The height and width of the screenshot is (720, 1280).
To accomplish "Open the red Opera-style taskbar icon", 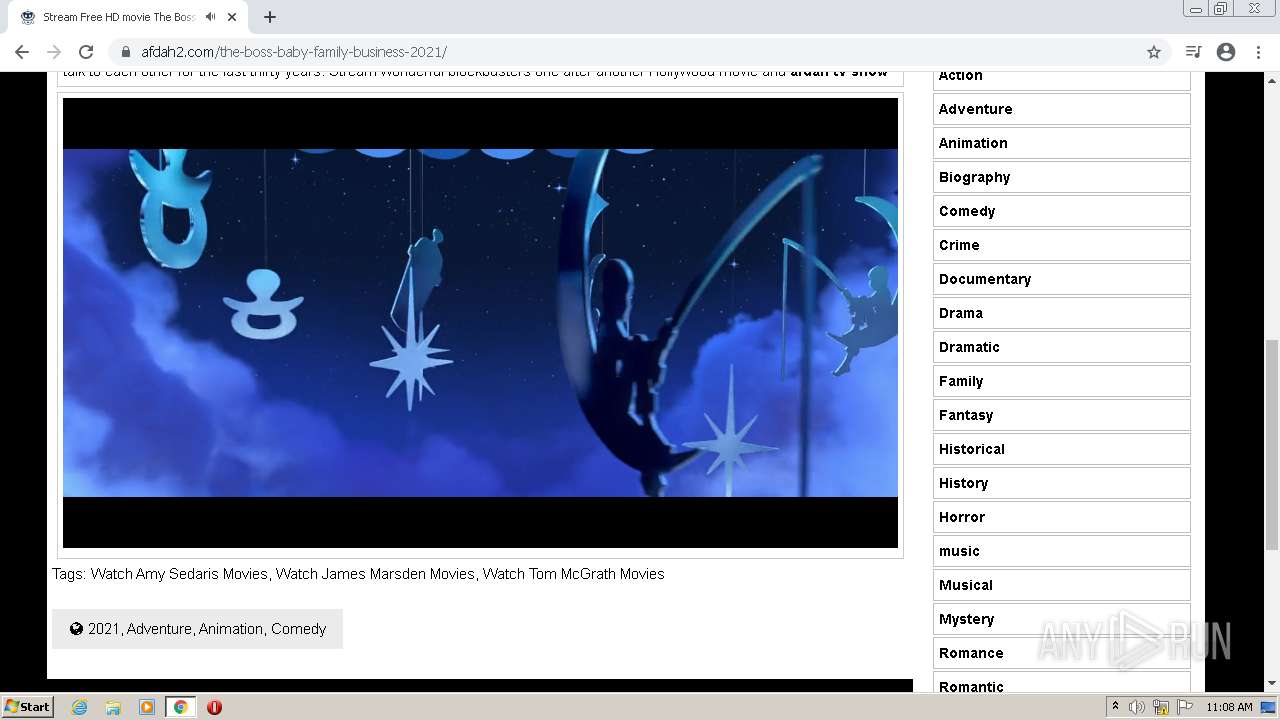I will (x=214, y=707).
